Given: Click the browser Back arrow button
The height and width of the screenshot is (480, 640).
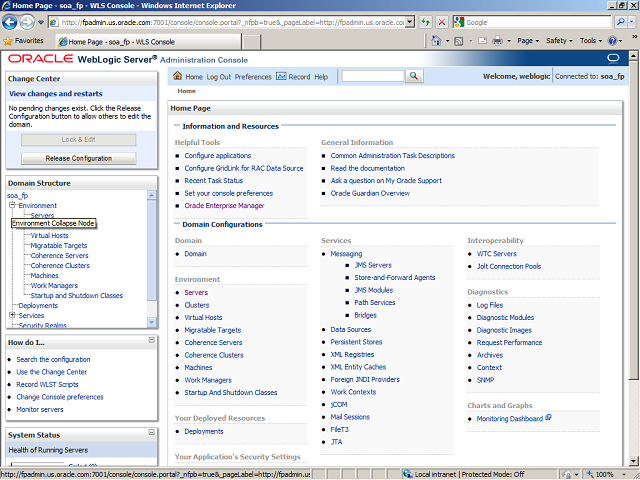Looking at the screenshot, I should coord(11,22).
